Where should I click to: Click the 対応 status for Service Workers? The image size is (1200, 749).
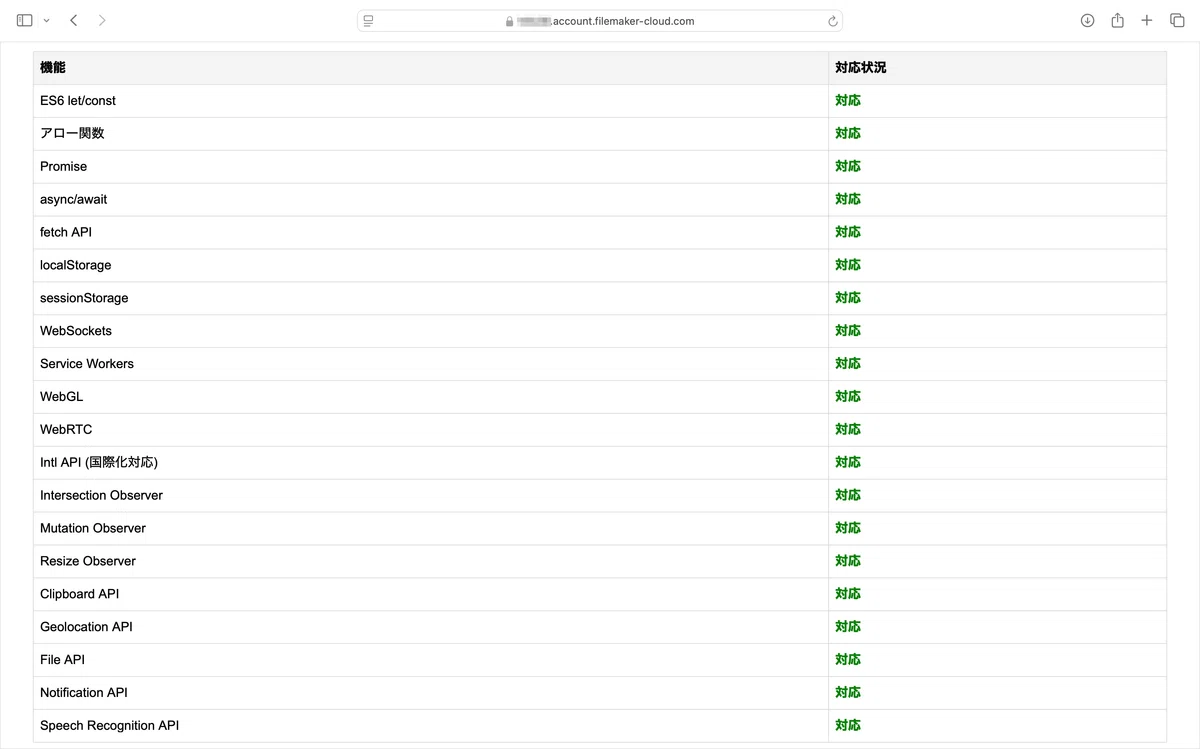848,364
